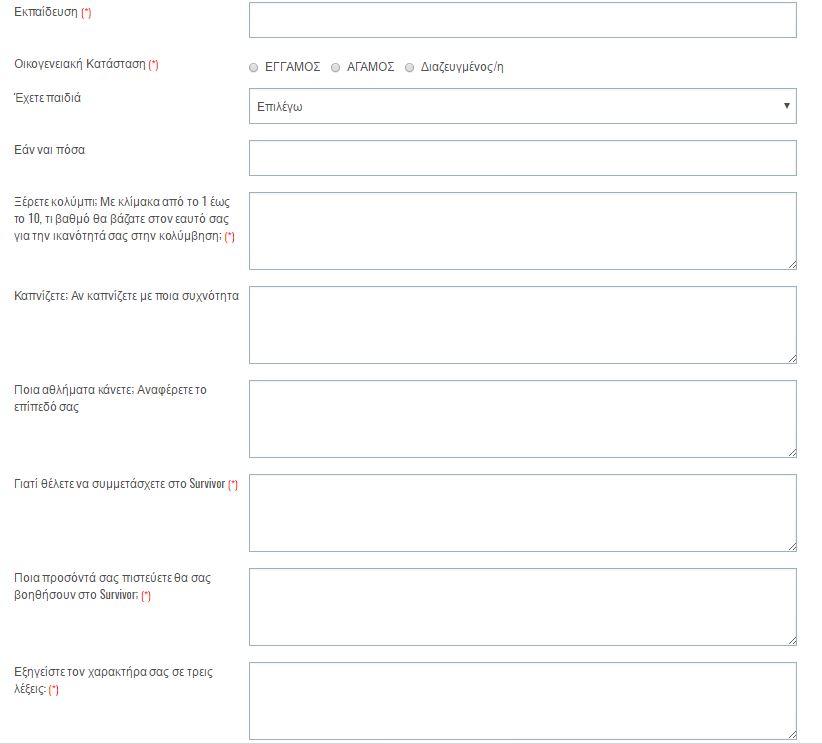Click resize handle of the swimming text area

click(791, 264)
